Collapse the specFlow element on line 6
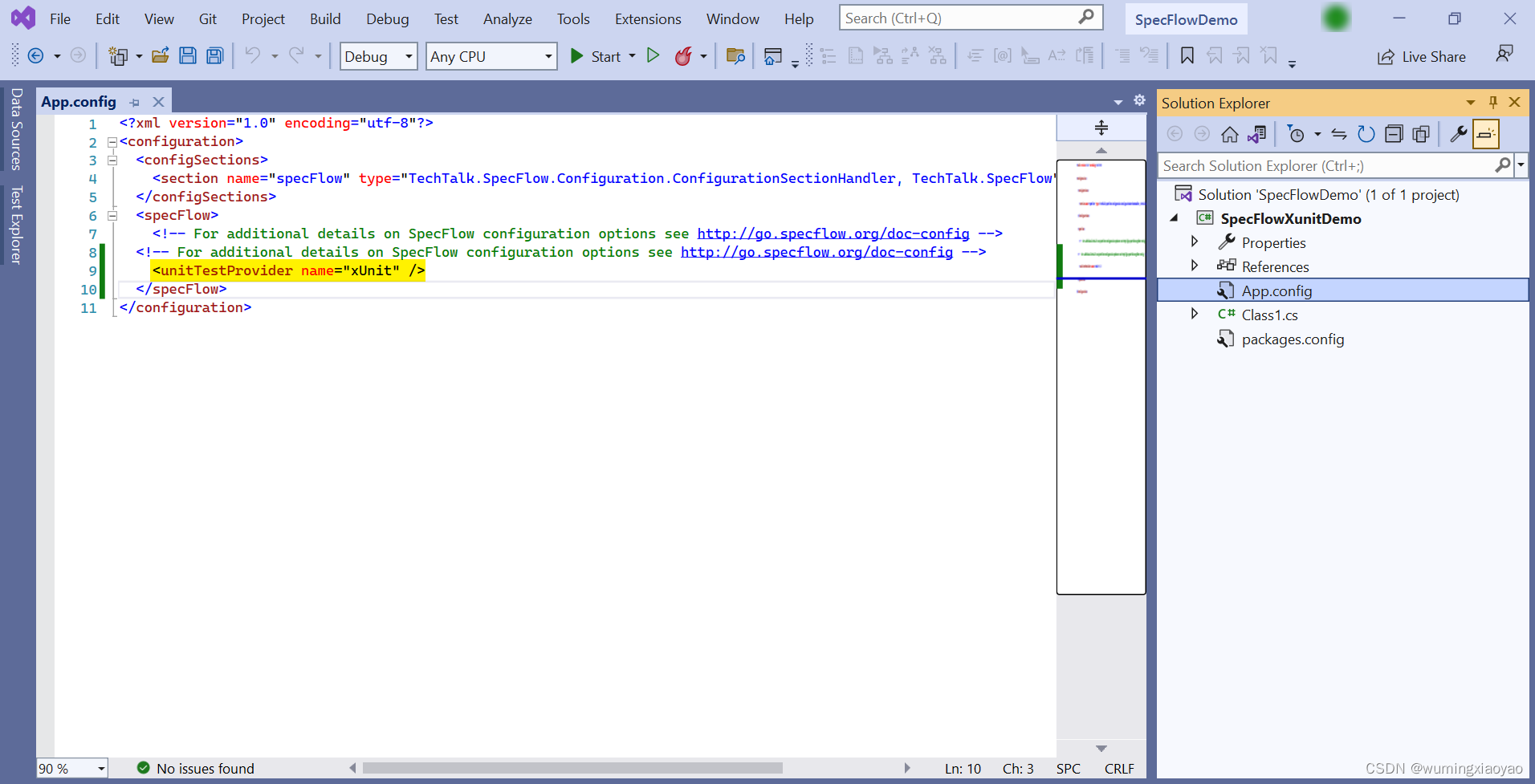The image size is (1535, 784). point(112,216)
